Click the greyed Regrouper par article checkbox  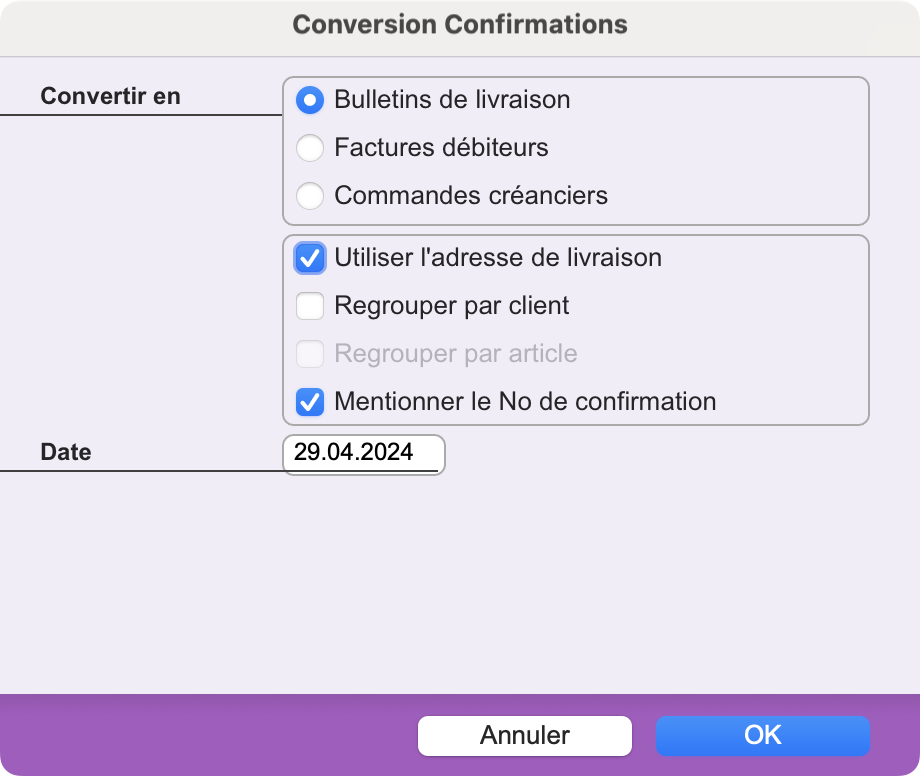point(310,354)
